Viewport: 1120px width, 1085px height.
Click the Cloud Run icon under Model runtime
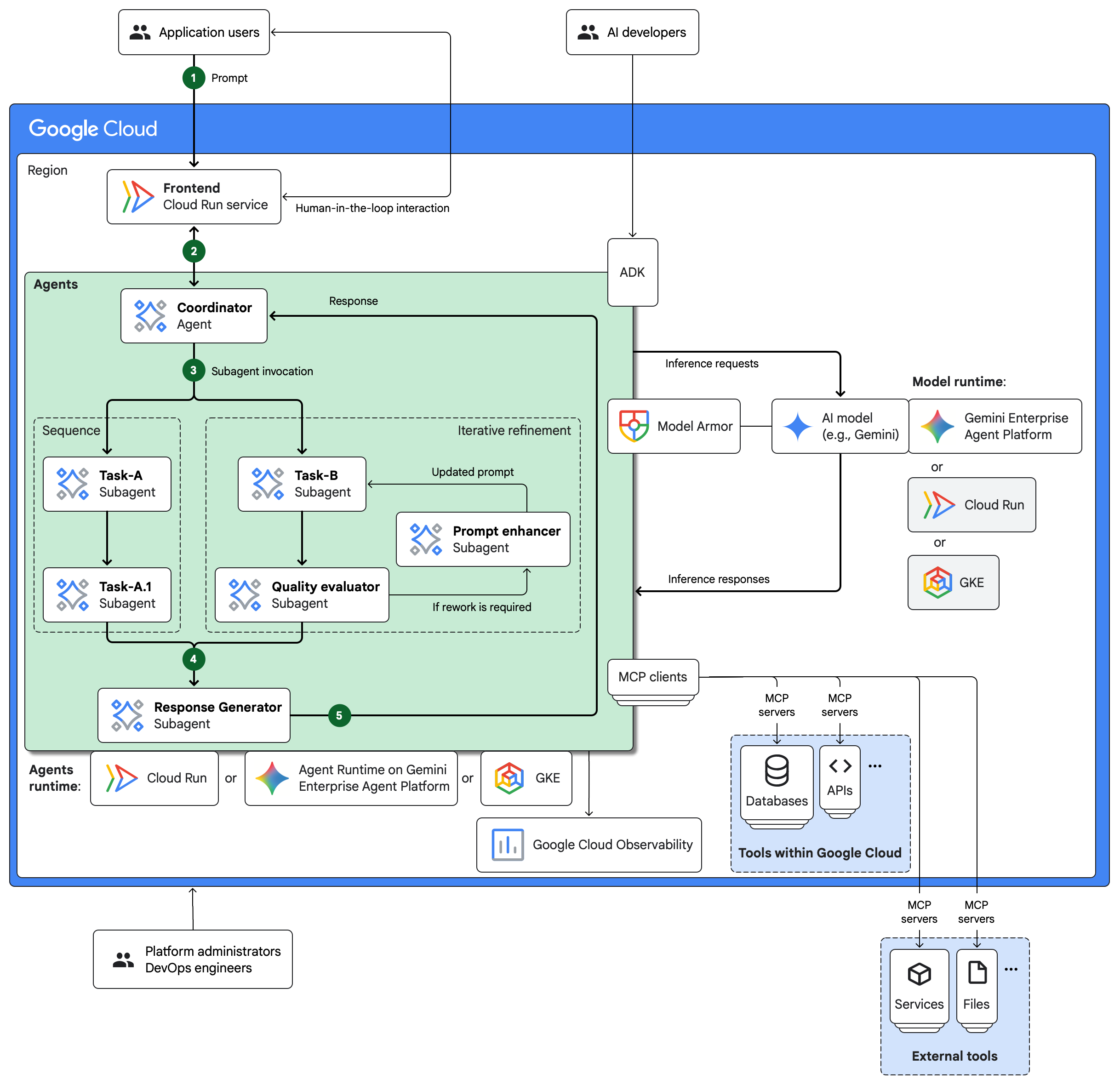tap(939, 505)
